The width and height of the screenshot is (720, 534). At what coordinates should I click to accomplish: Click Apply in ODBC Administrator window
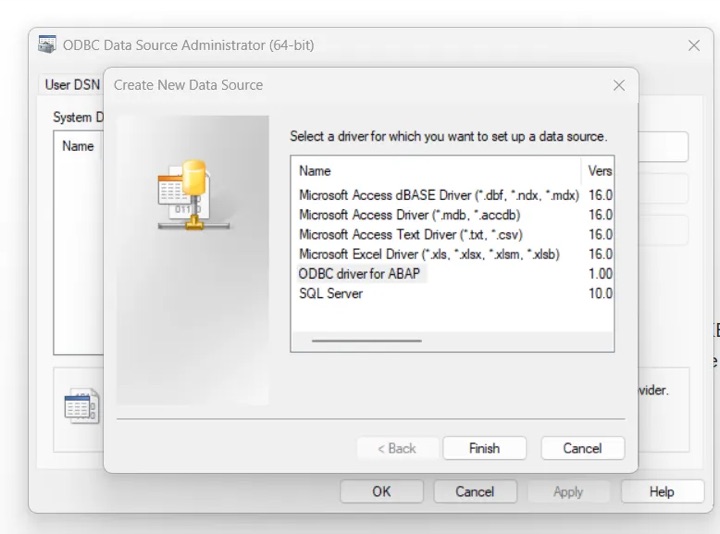pyautogui.click(x=568, y=492)
